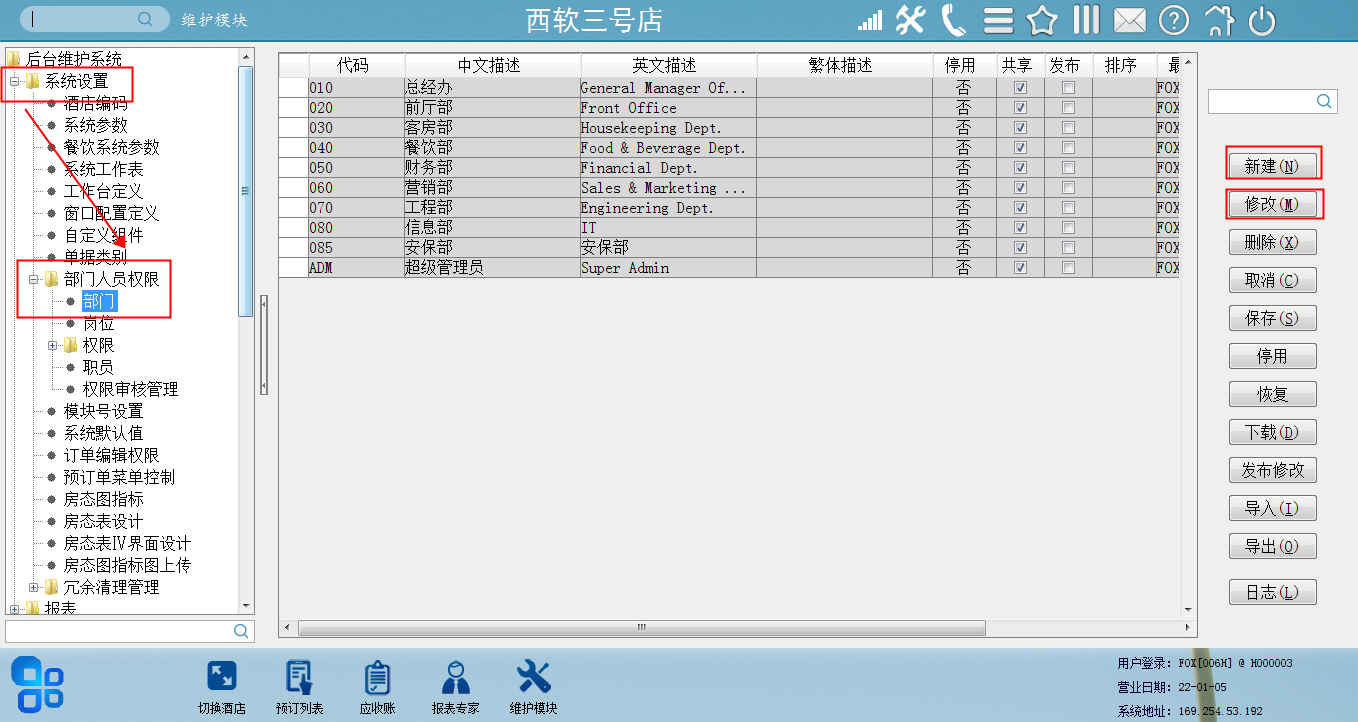
Task: Click the 切换酒店 icon in bottom bar
Action: [x=221, y=677]
